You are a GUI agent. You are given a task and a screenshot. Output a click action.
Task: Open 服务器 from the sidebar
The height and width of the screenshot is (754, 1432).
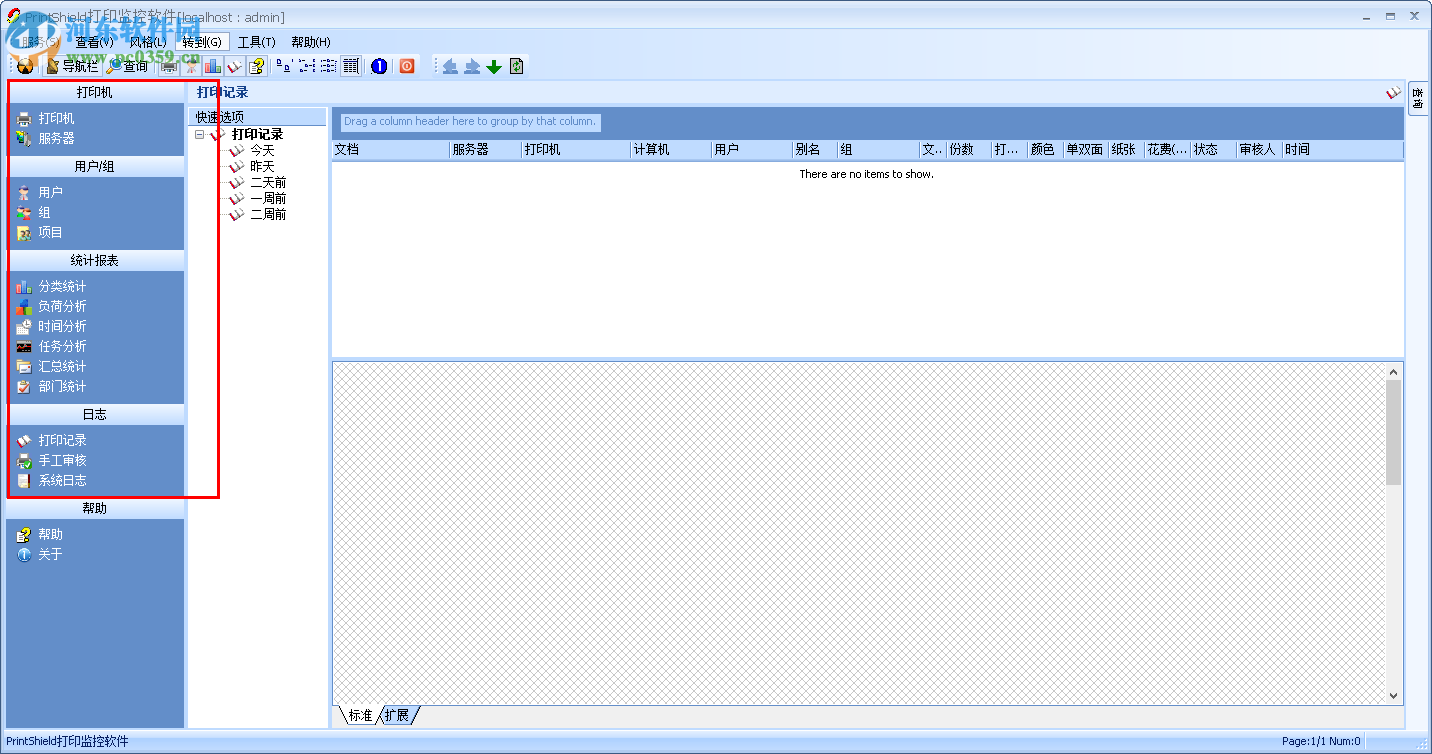click(x=56, y=138)
